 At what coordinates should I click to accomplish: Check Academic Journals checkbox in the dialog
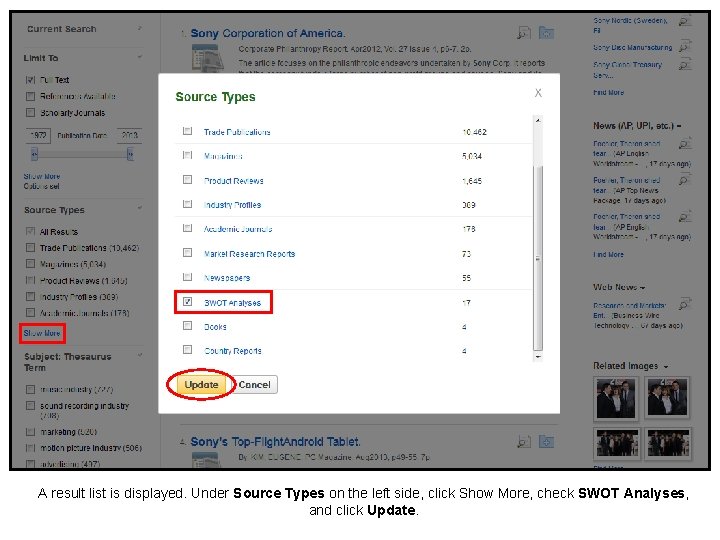pos(187,228)
